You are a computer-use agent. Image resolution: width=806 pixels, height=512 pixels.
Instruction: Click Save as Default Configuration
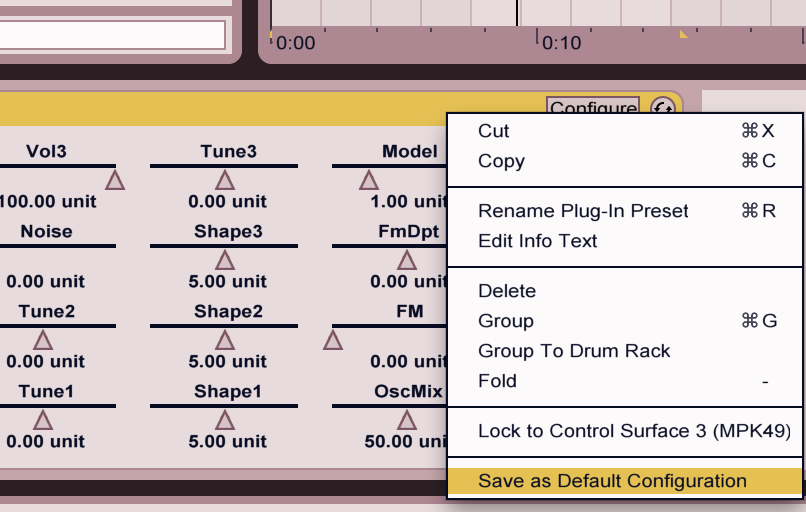point(612,481)
